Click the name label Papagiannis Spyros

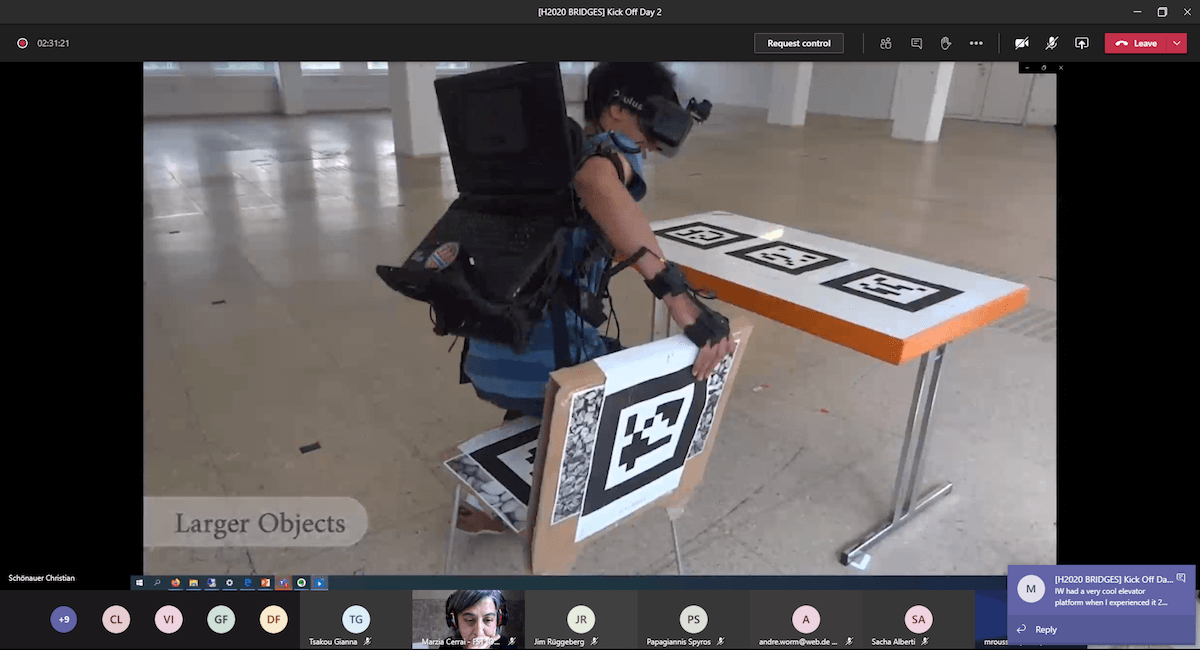click(679, 641)
